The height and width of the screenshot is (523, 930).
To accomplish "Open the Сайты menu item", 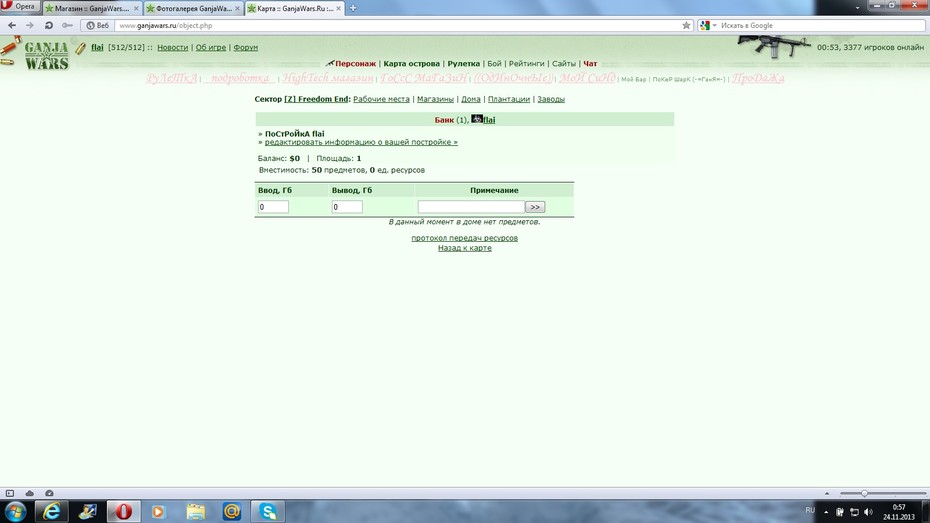I will pos(563,63).
